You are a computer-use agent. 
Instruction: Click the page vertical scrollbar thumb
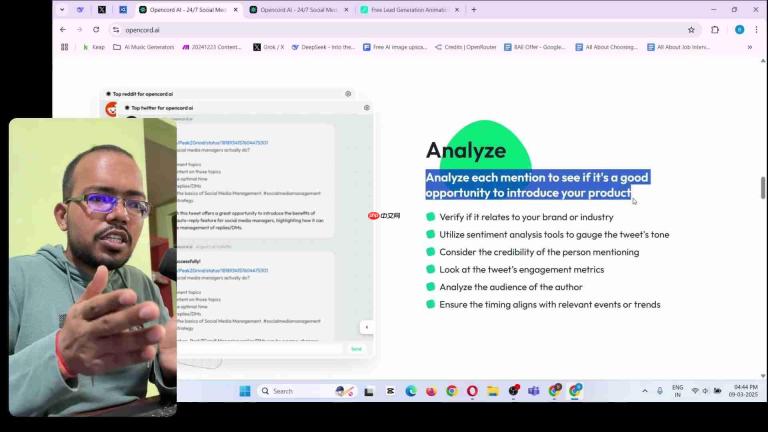tap(763, 188)
